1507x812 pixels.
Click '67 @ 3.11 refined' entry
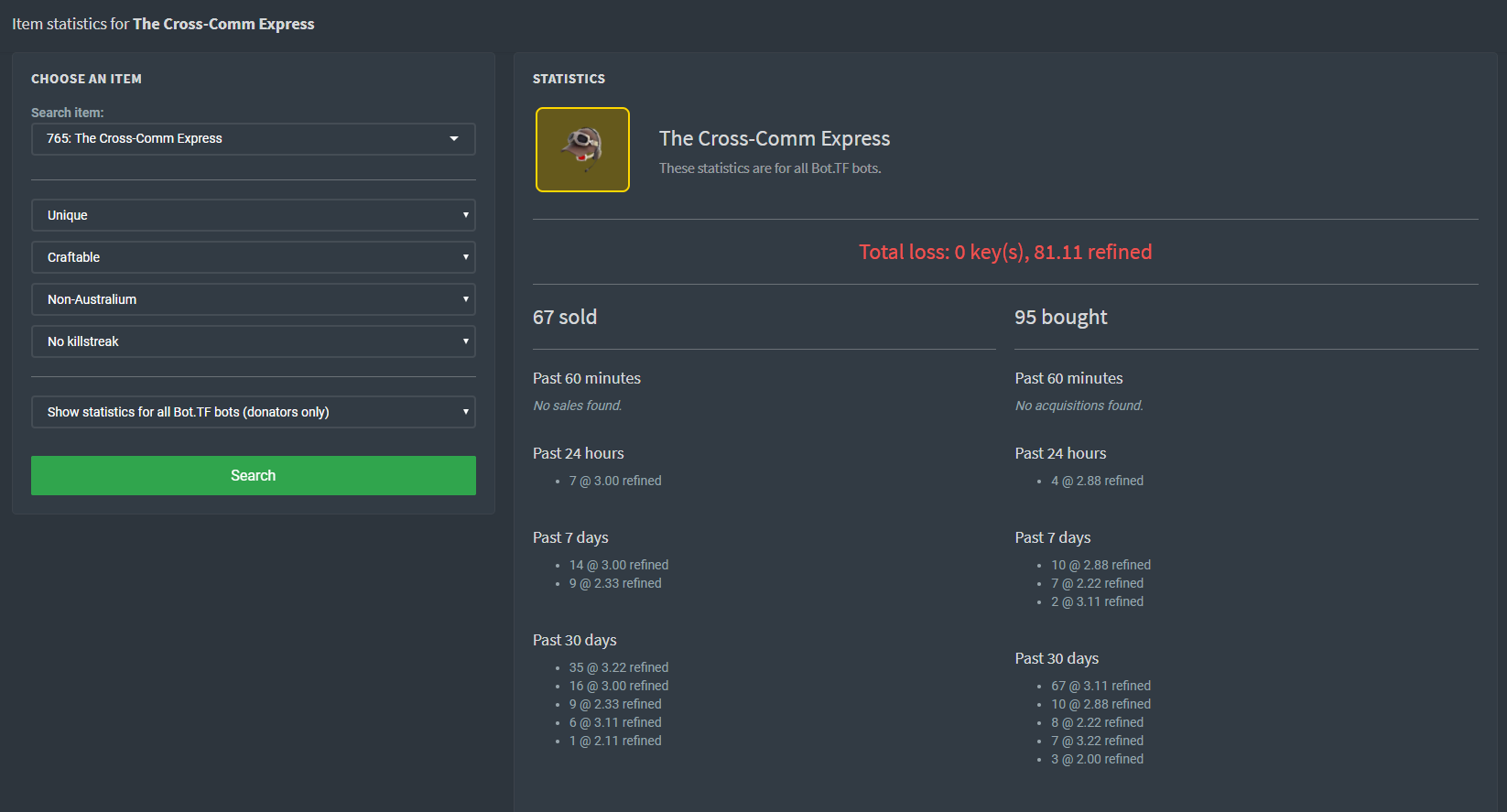1101,686
